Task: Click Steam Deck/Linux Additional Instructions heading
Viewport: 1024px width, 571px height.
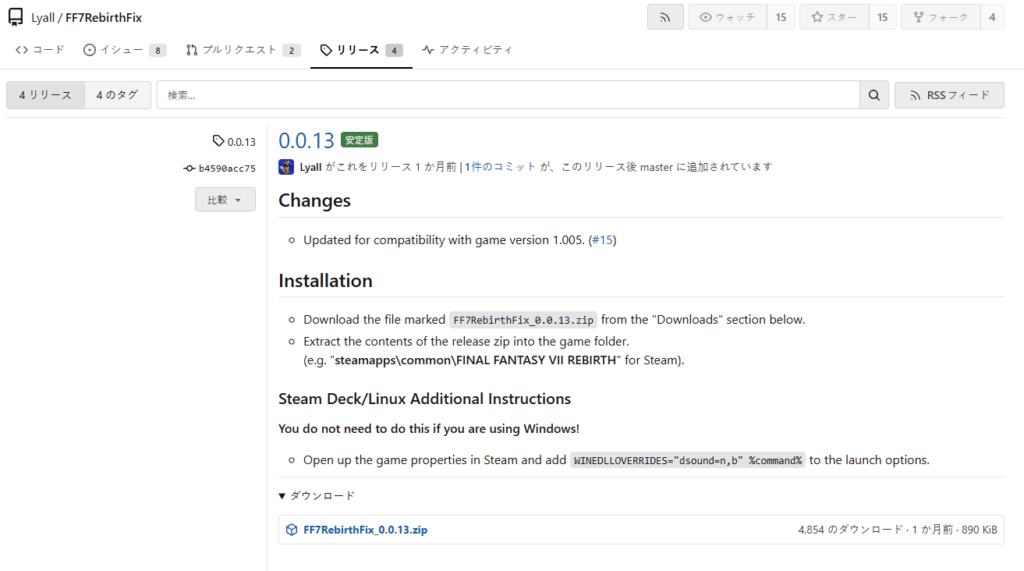Action: (424, 399)
